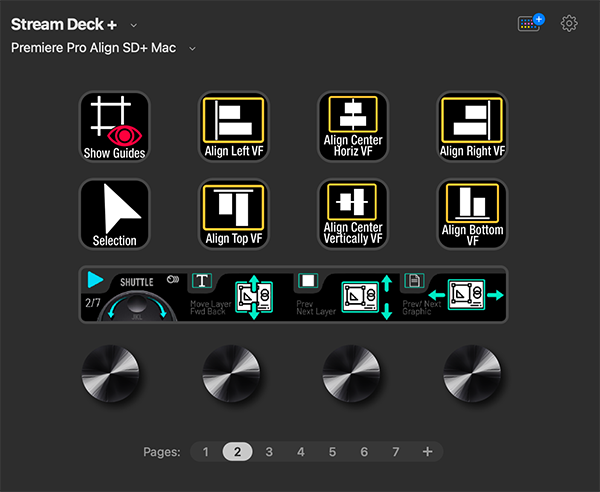This screenshot has width=600, height=492.
Task: Click the Shuttle dial touch strip segment
Action: [x=134, y=295]
